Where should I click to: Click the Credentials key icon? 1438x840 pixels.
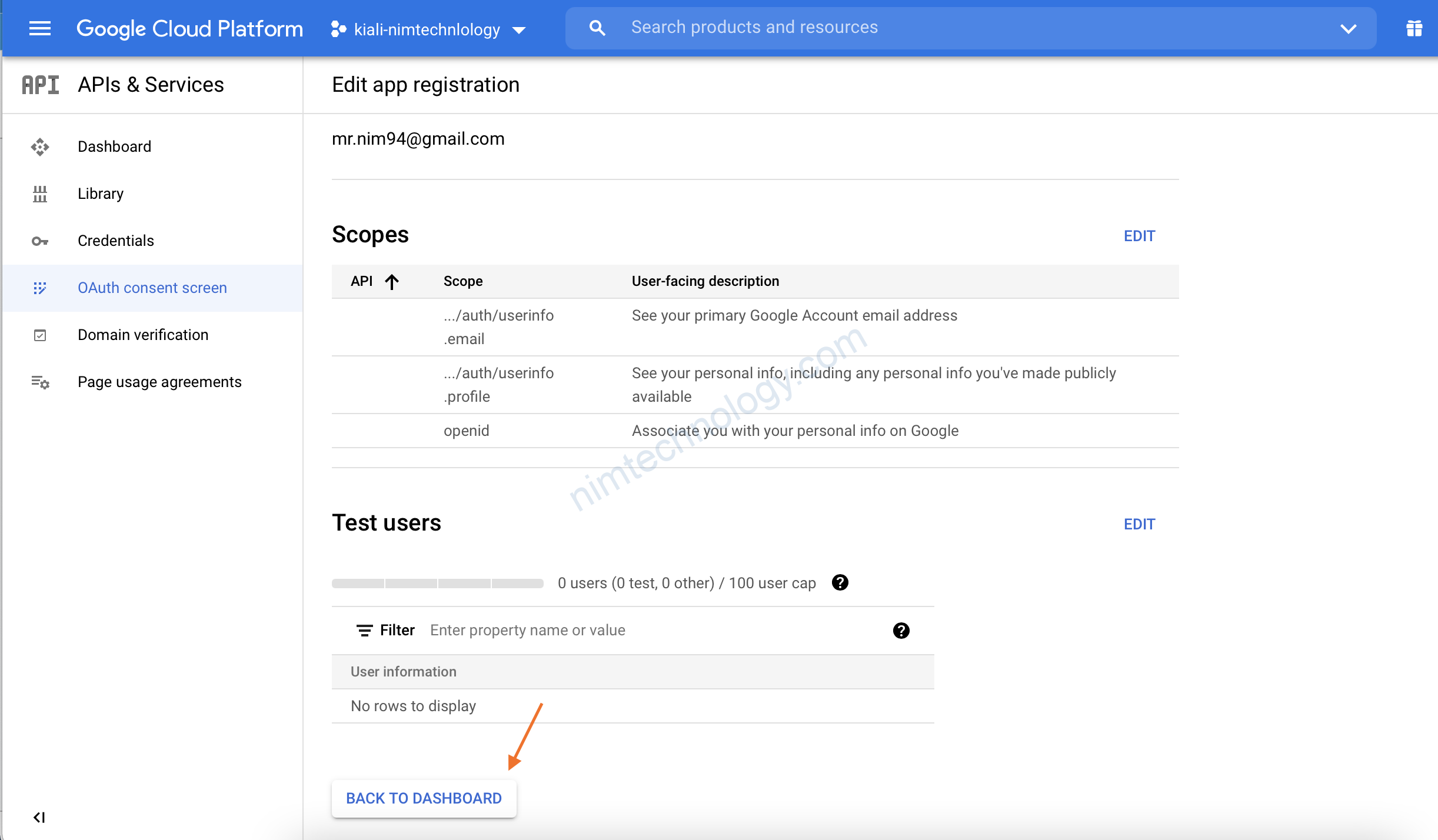[40, 241]
